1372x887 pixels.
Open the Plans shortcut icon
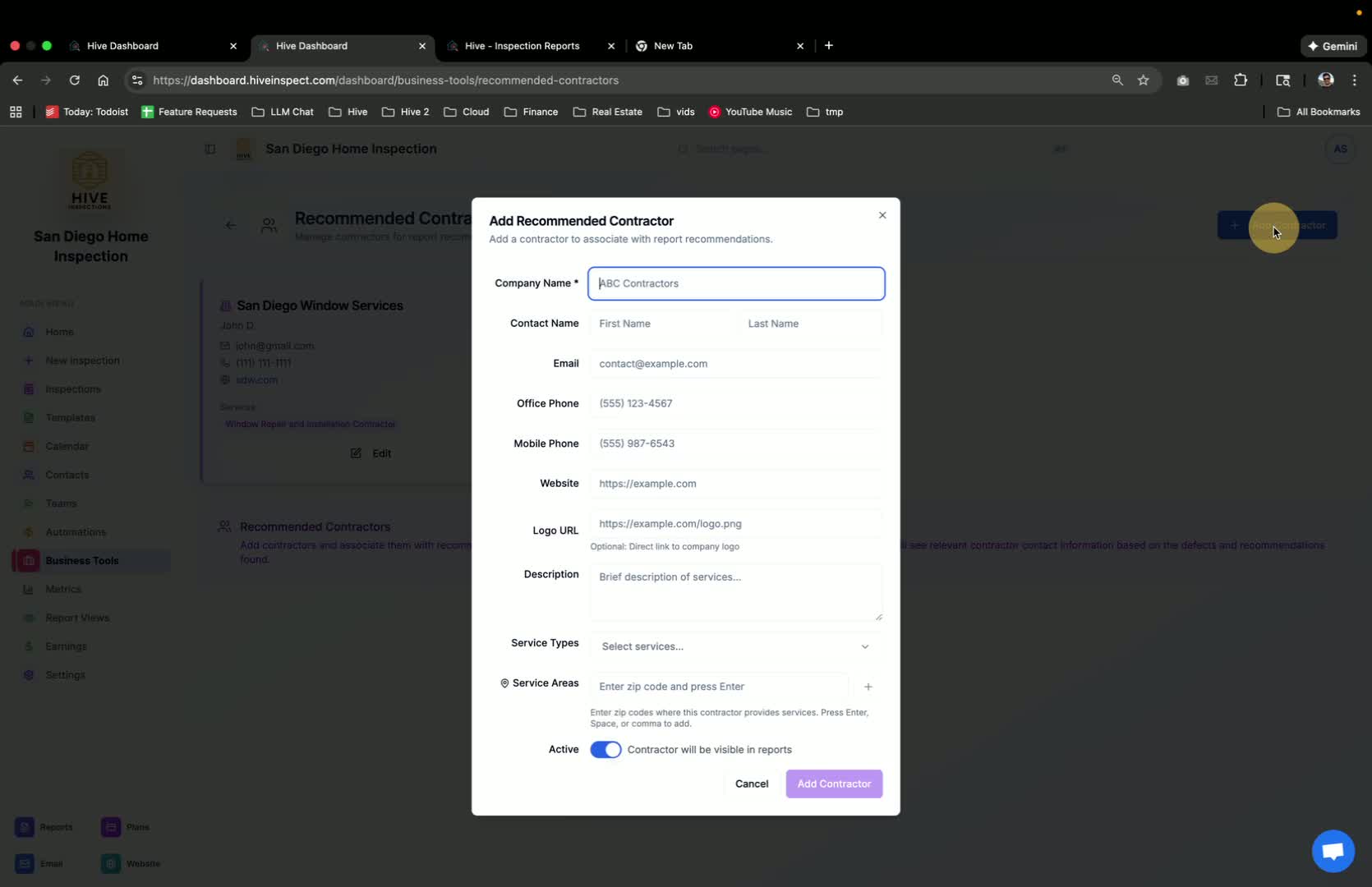tap(111, 827)
